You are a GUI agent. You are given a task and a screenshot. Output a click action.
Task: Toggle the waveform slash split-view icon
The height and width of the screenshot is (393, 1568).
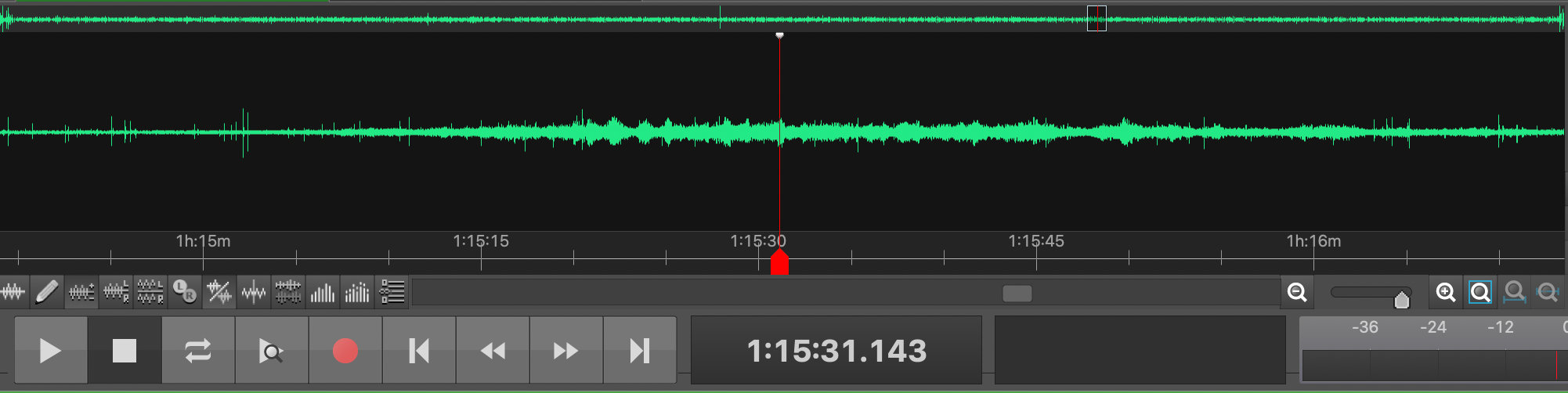click(219, 293)
